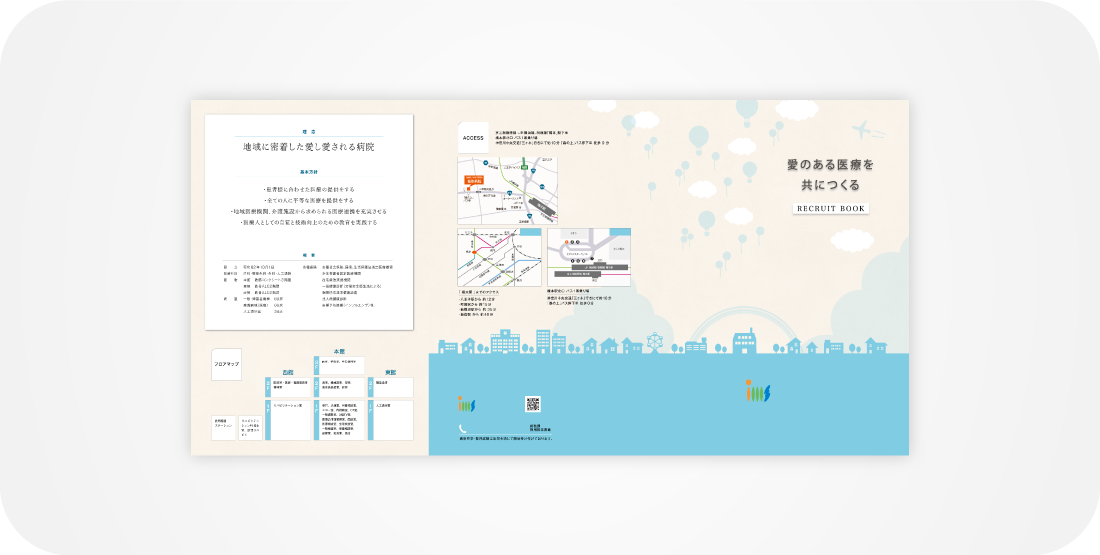Open the station bus stop map
The image size is (1100, 555).
tap(588, 257)
